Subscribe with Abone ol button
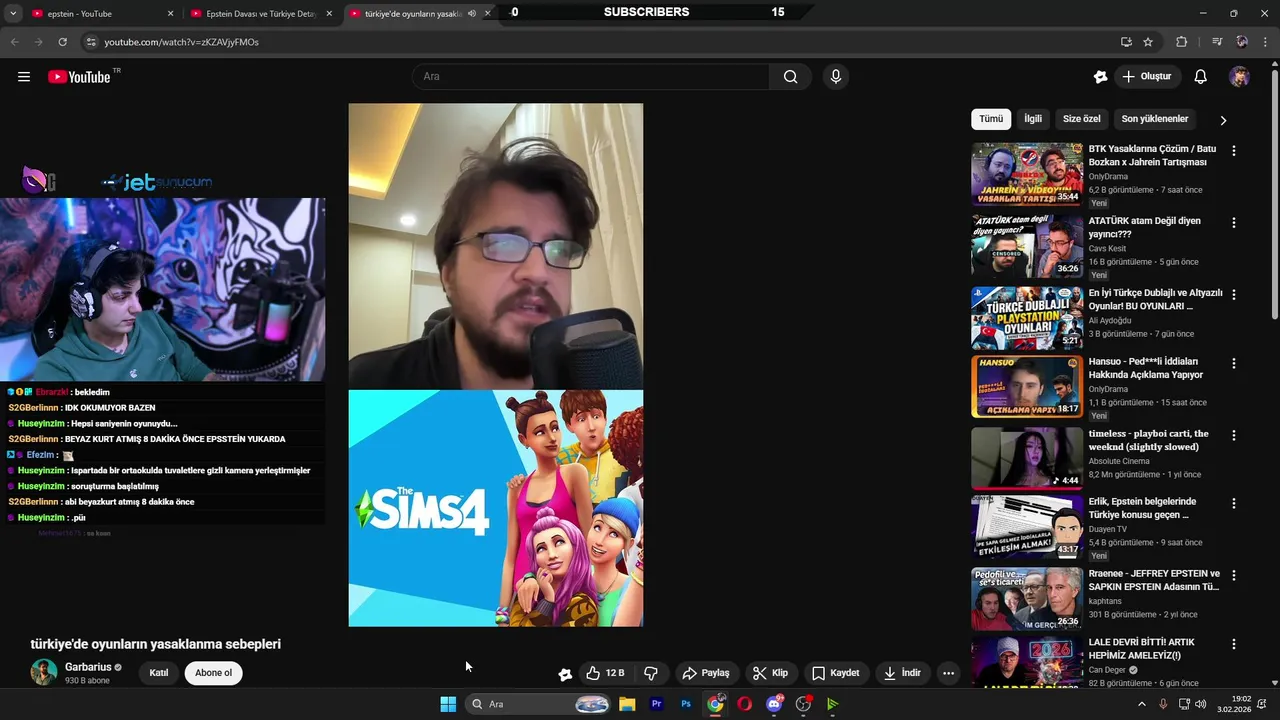Image resolution: width=1280 pixels, height=720 pixels. (x=213, y=673)
